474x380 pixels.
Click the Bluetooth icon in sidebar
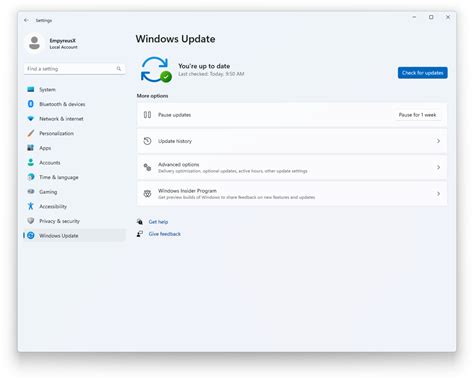click(x=31, y=104)
